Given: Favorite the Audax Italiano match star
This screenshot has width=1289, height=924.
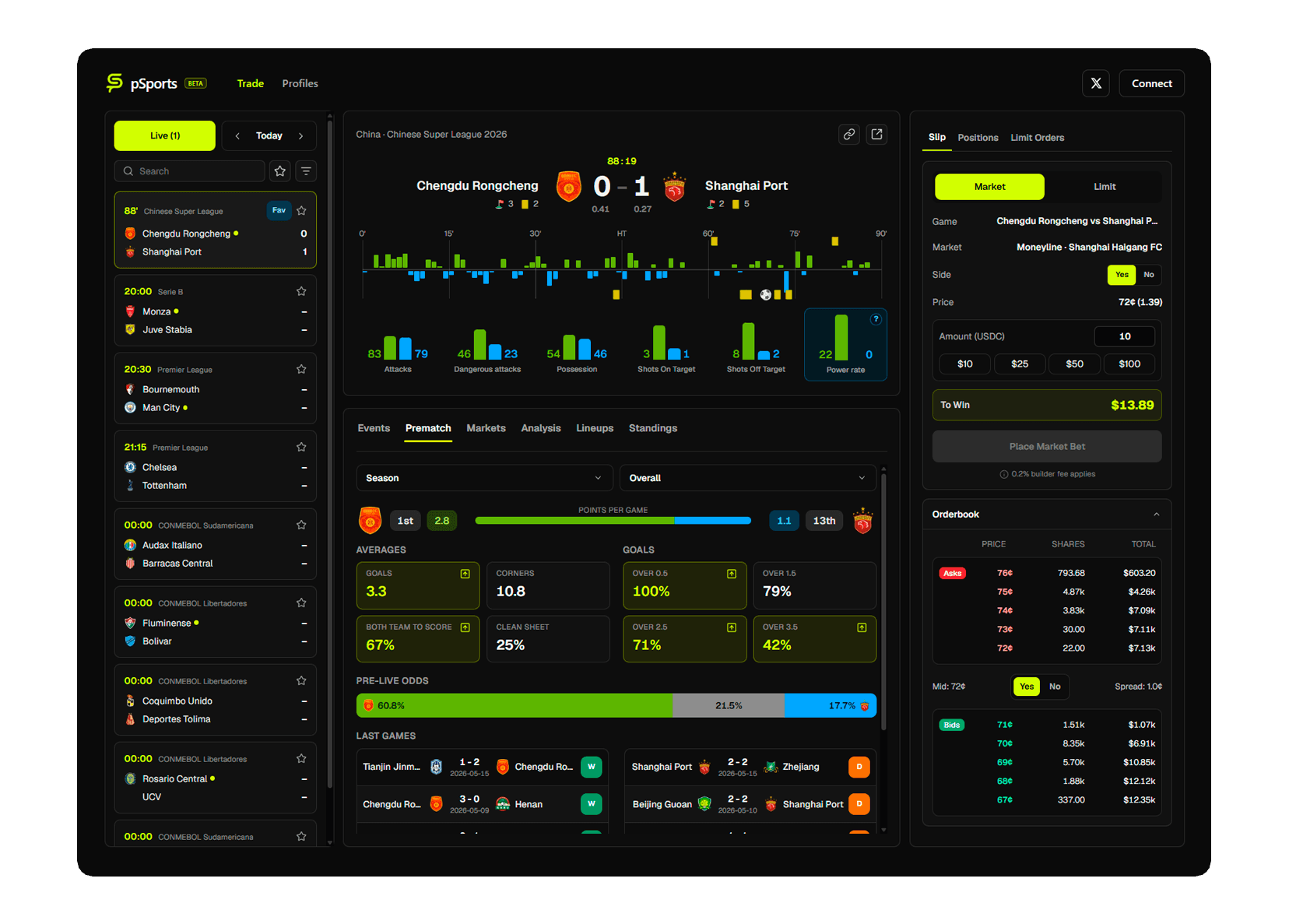Looking at the screenshot, I should click(301, 525).
